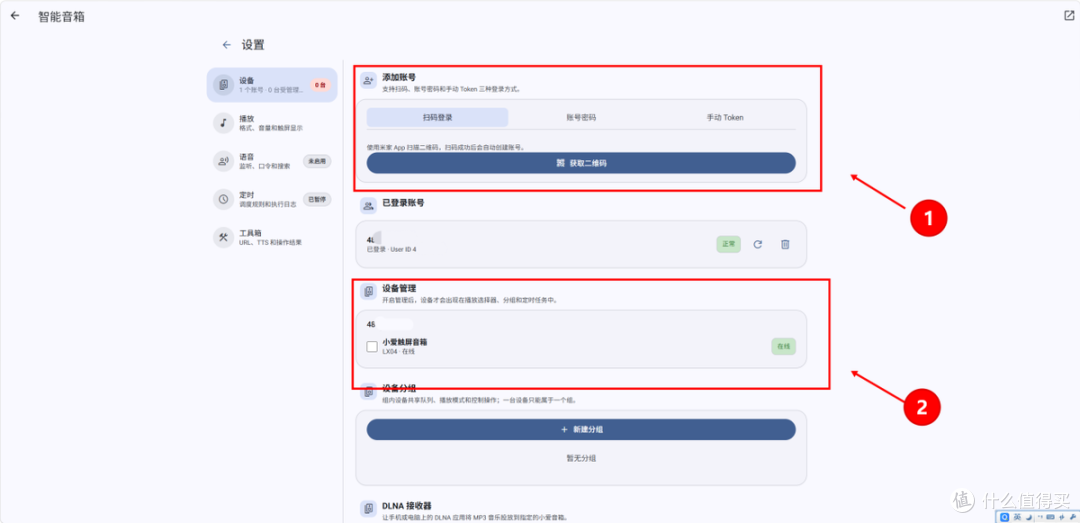Go back from the 智能音箱 page
1080x523 pixels.
(15, 16)
